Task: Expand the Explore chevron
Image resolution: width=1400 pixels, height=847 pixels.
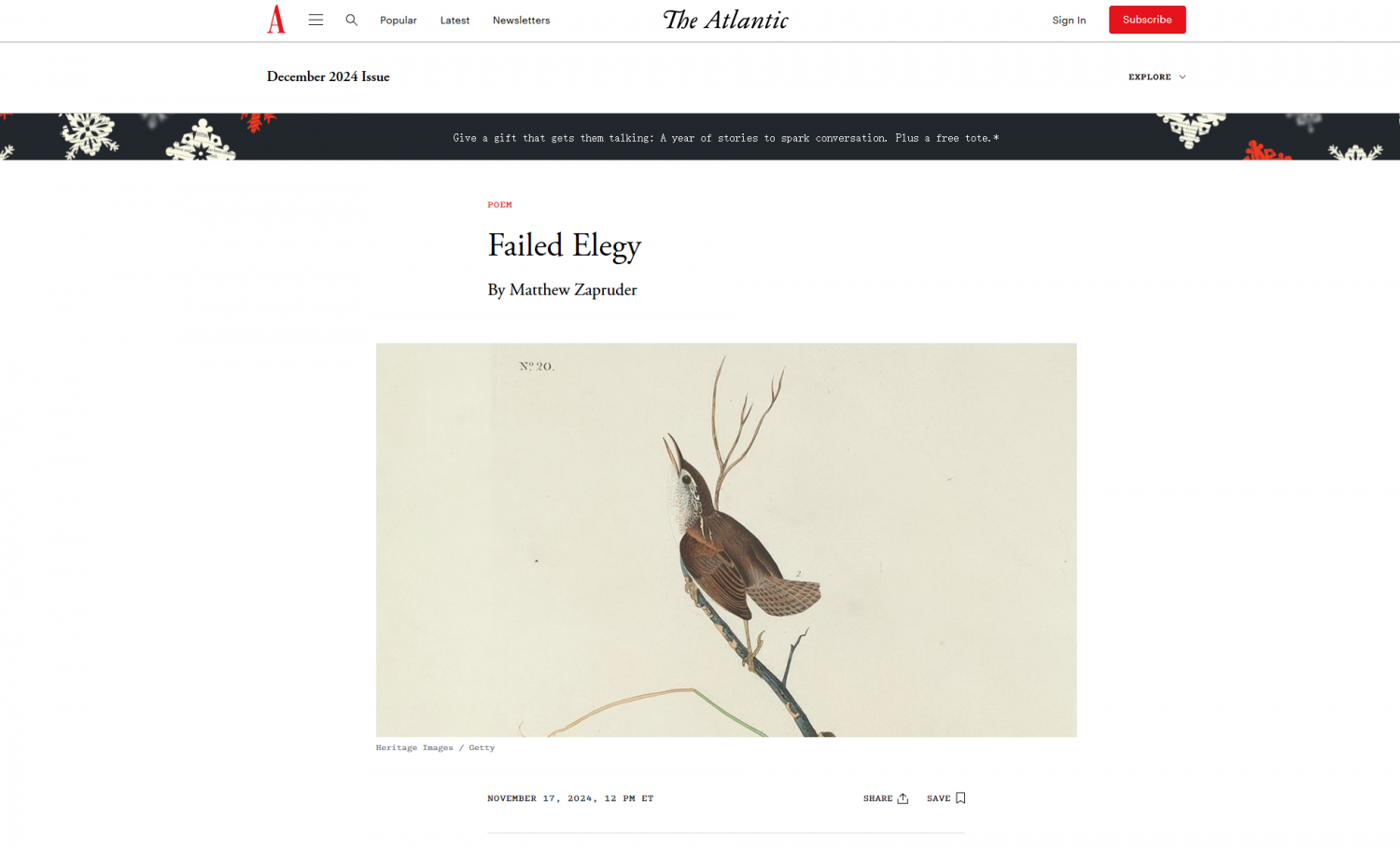Action: (1183, 77)
